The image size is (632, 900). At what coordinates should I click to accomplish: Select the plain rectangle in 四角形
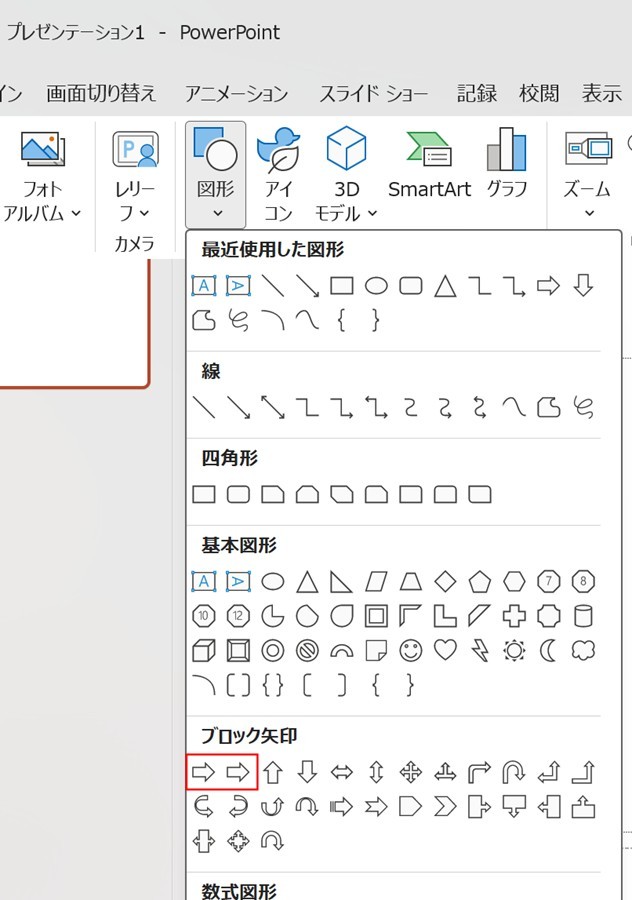point(204,494)
